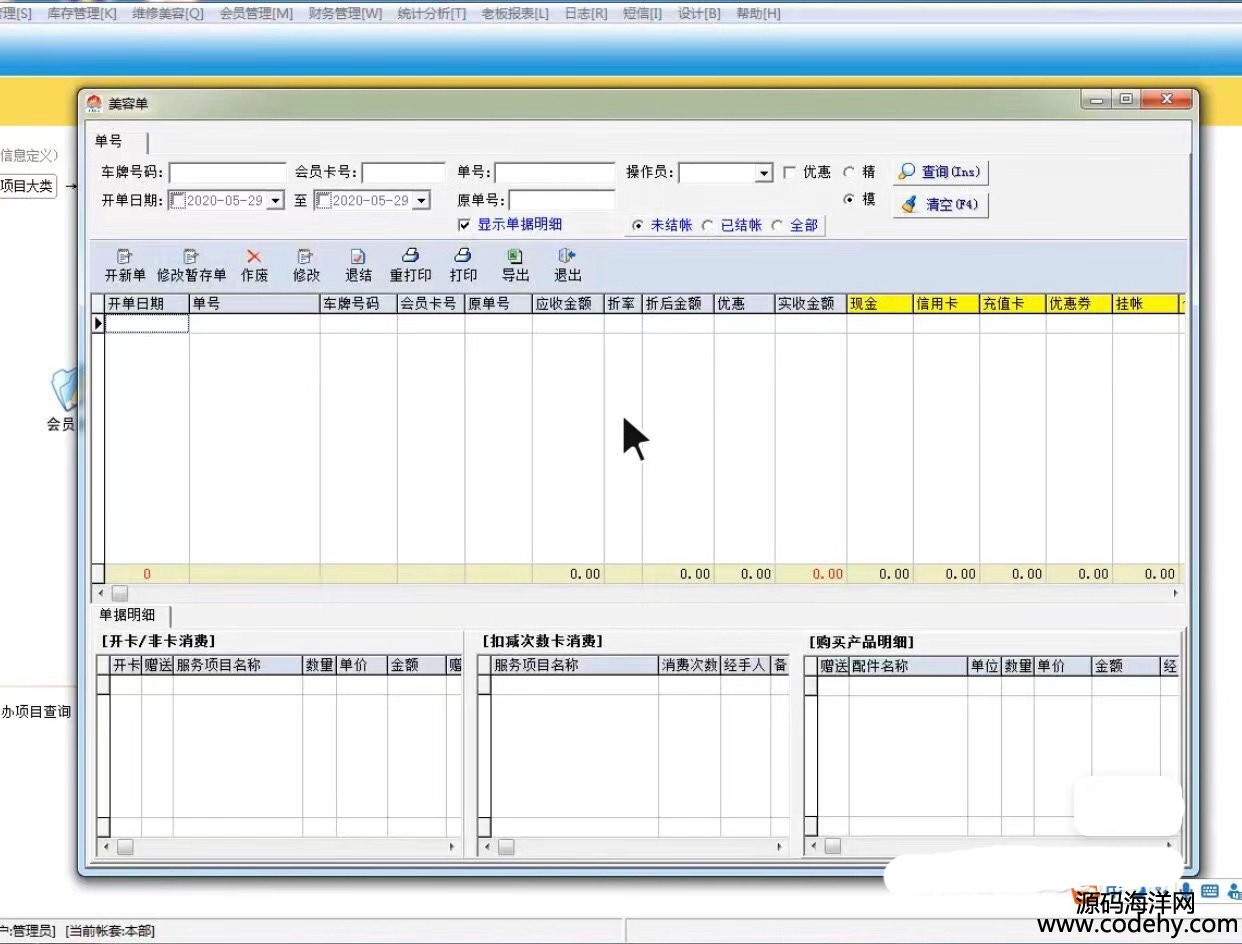
Task: Click the 开单日期 column header
Action: point(147,304)
